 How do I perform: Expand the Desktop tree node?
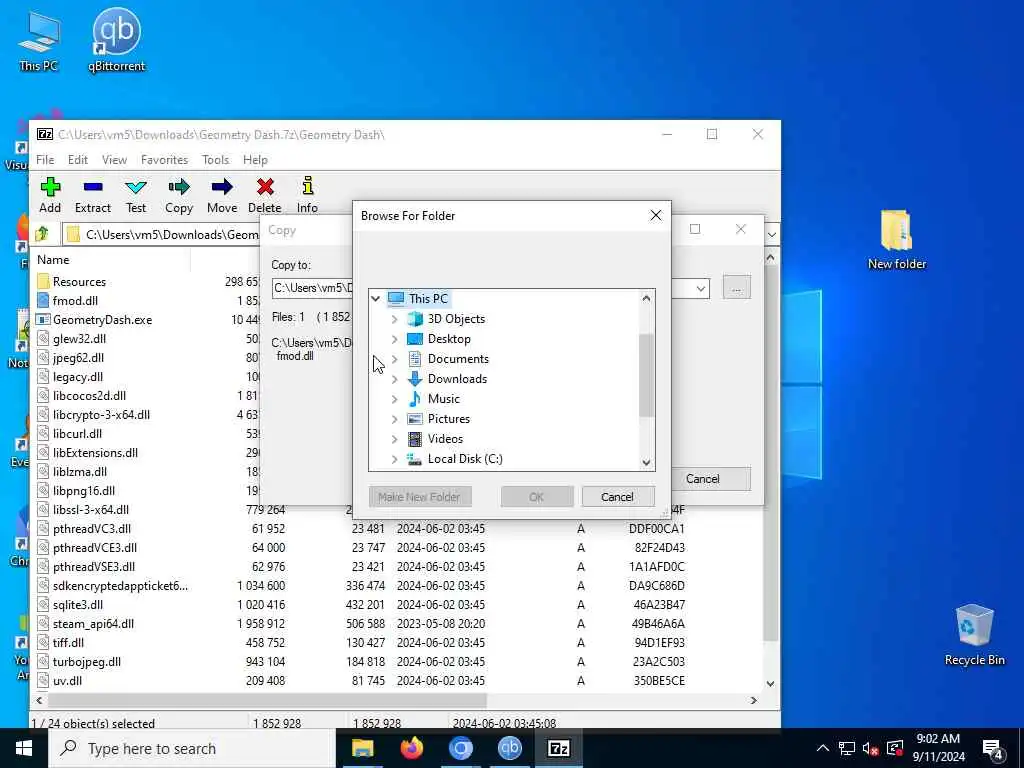394,339
